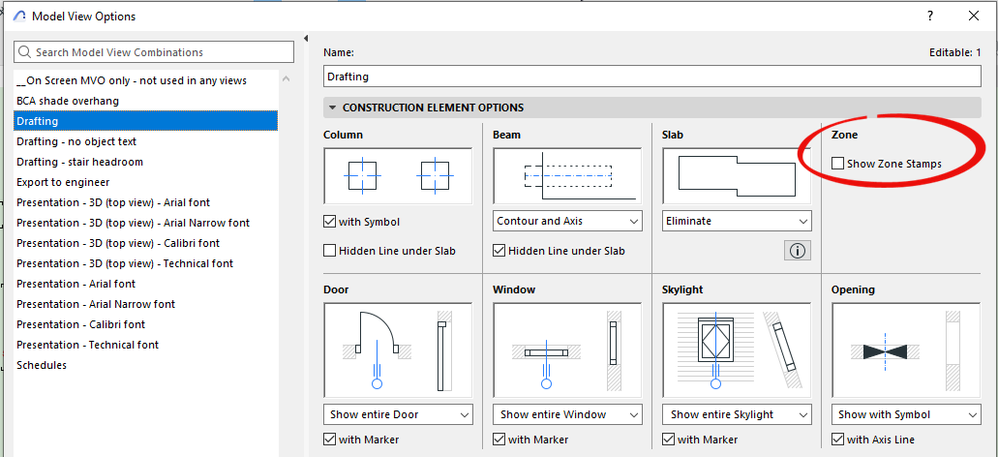Screen dimensions: 998x457
Task: Open the Slab 'Eliminate' dropdown
Action: [x=736, y=221]
